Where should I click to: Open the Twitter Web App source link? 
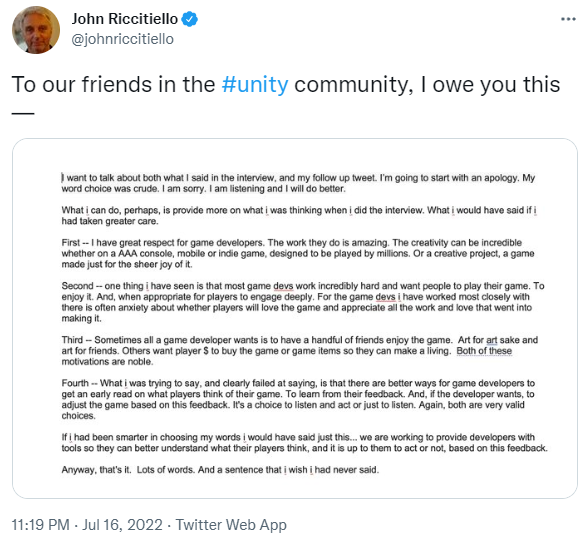(231, 525)
